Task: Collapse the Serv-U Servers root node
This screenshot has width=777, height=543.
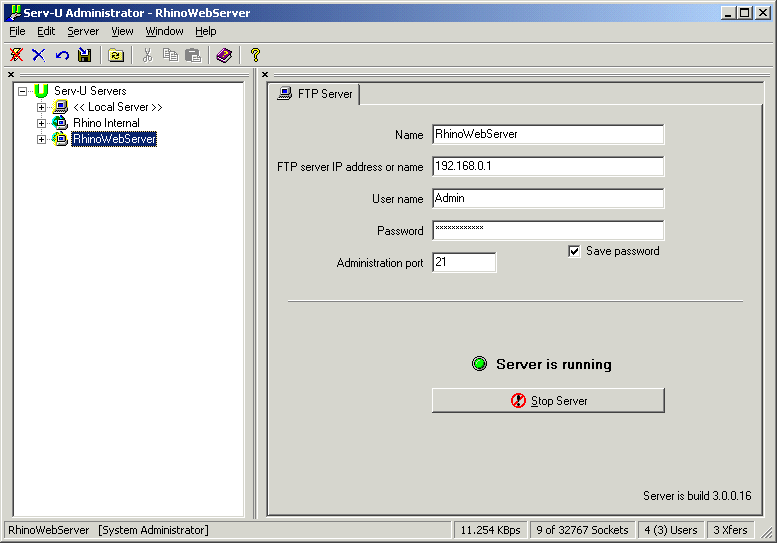Action: tap(22, 91)
